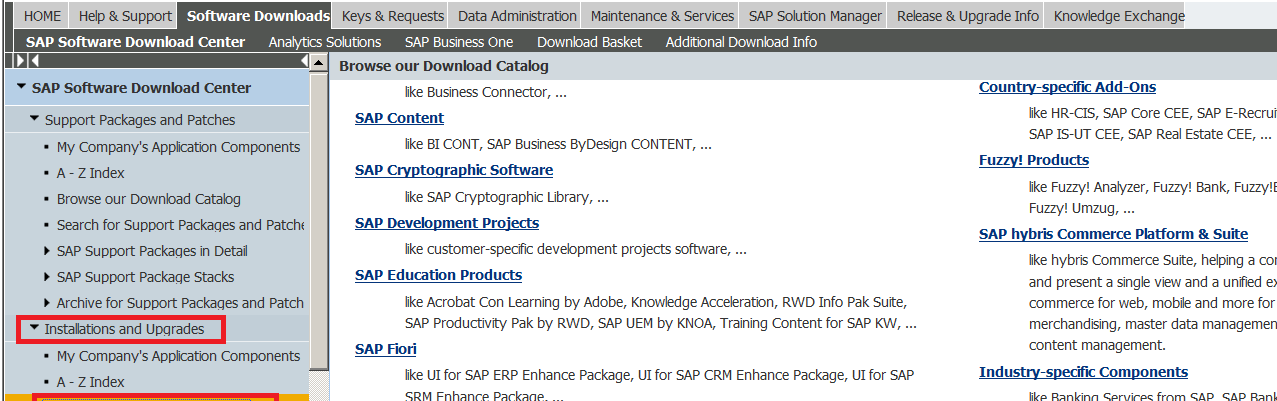The height and width of the screenshot is (401, 1277).
Task: Collapse the SAP Software Download Center tree node
Action: pyautogui.click(x=21, y=88)
